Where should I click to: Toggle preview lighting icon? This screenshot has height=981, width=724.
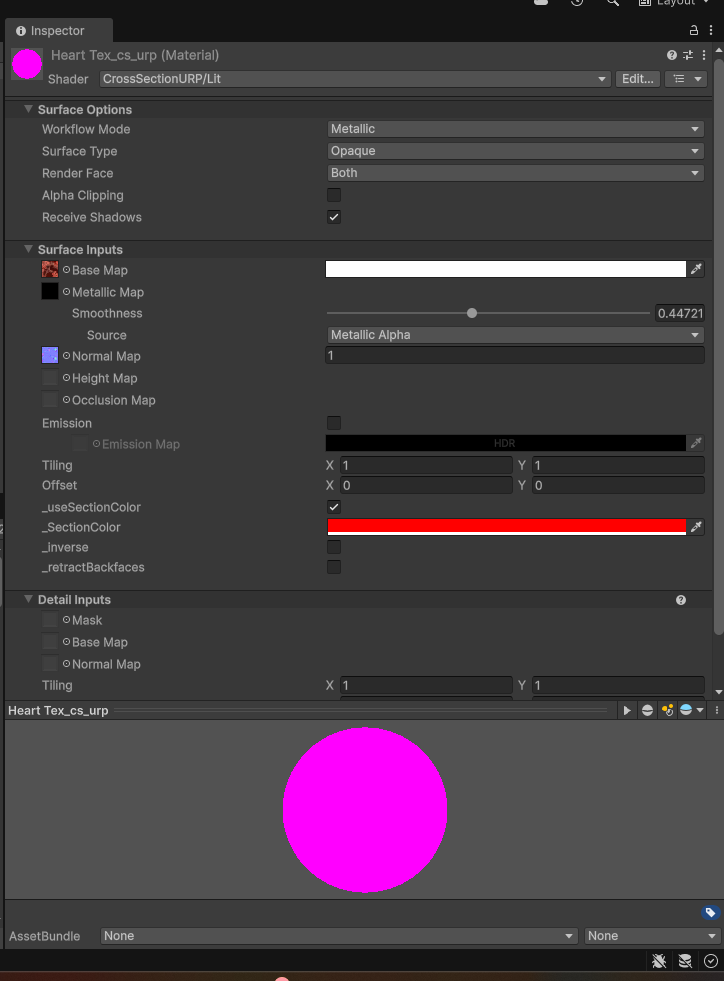tap(666, 710)
